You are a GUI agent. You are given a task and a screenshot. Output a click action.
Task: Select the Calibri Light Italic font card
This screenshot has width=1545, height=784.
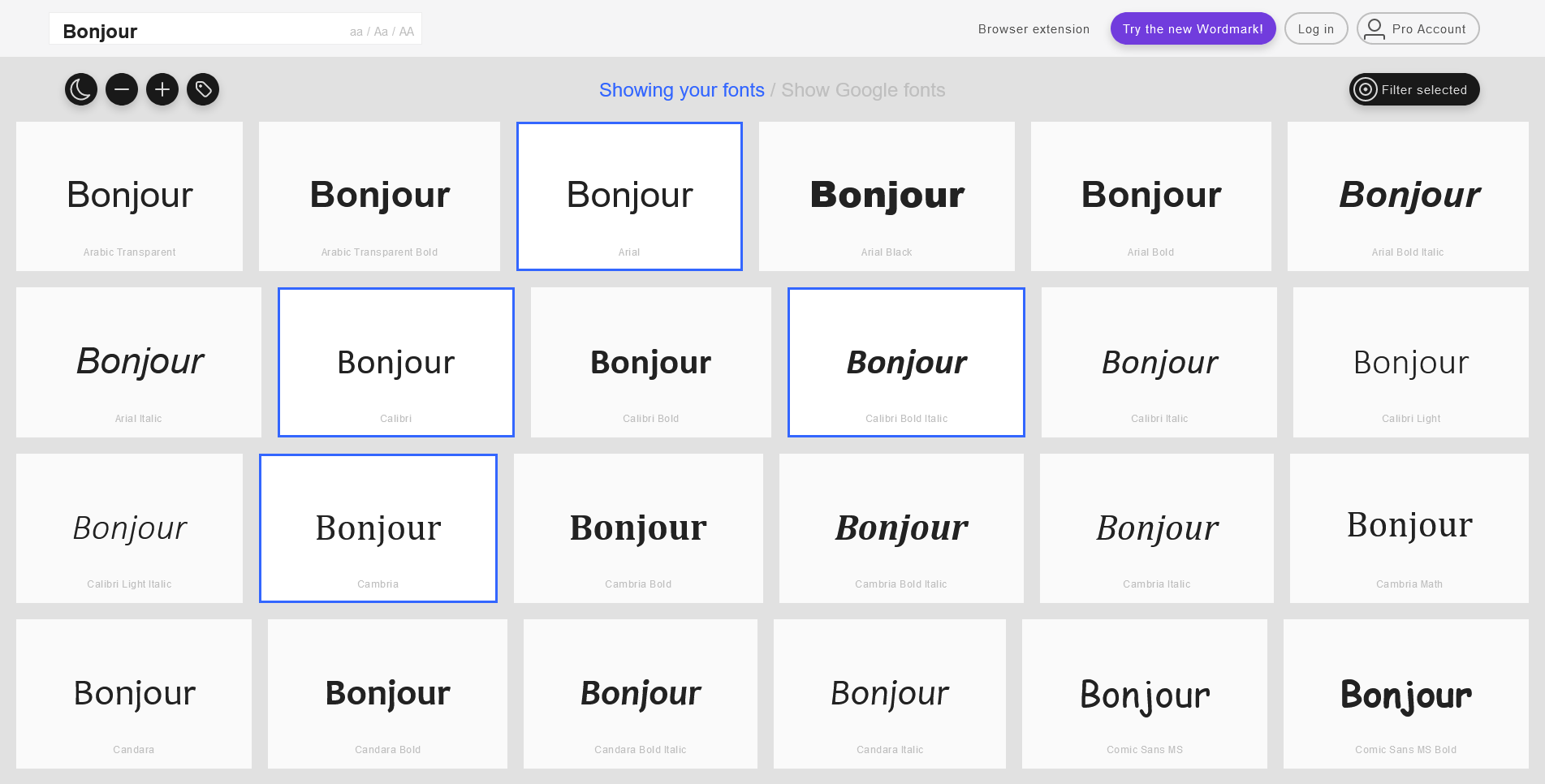point(129,528)
